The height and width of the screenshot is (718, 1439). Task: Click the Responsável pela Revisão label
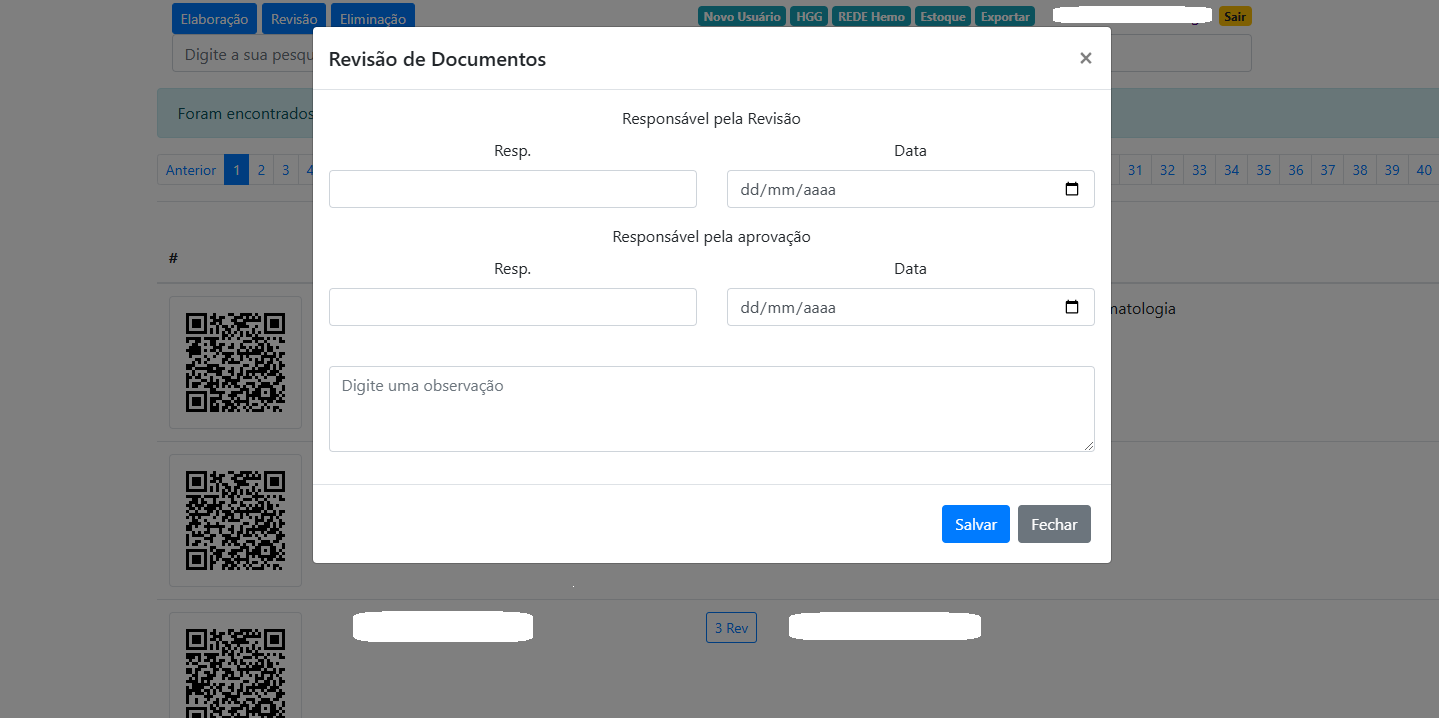711,118
